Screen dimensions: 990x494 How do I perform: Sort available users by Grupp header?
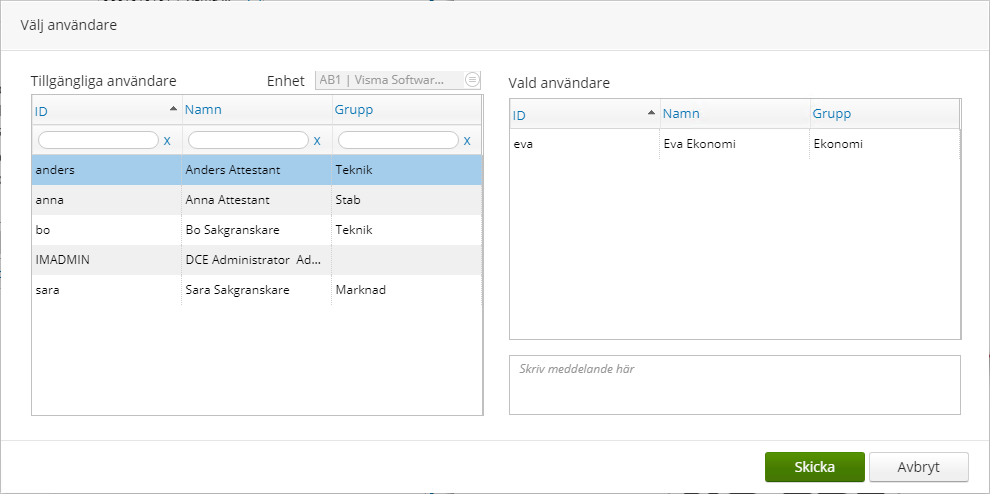(x=354, y=109)
